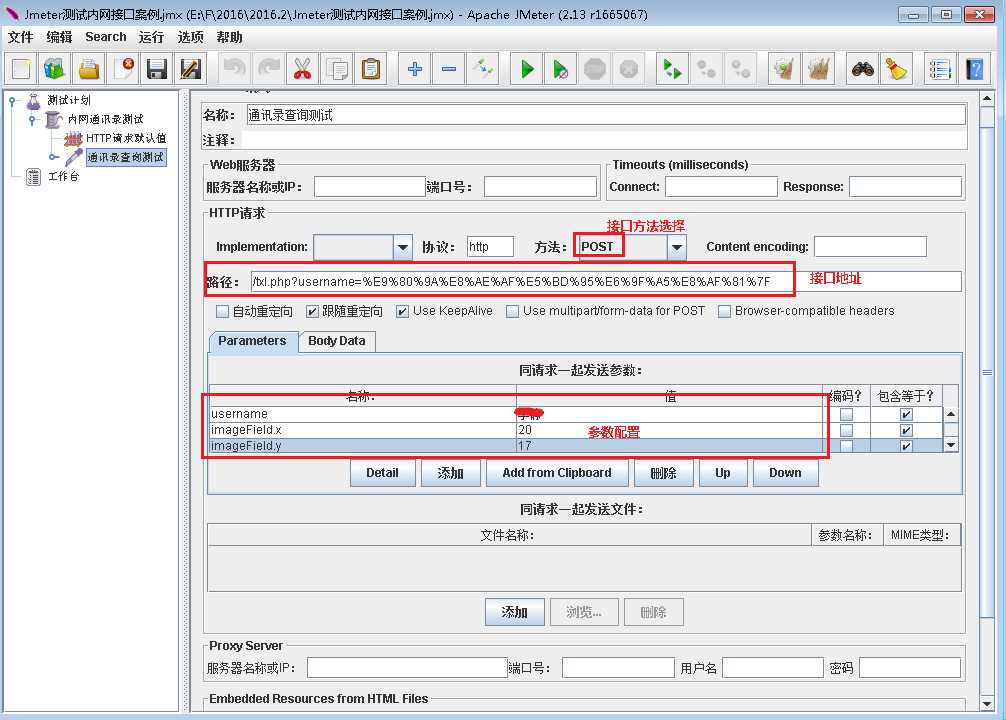Click the Clear All broom icon
Screen dimensions: 1006x720
818,69
